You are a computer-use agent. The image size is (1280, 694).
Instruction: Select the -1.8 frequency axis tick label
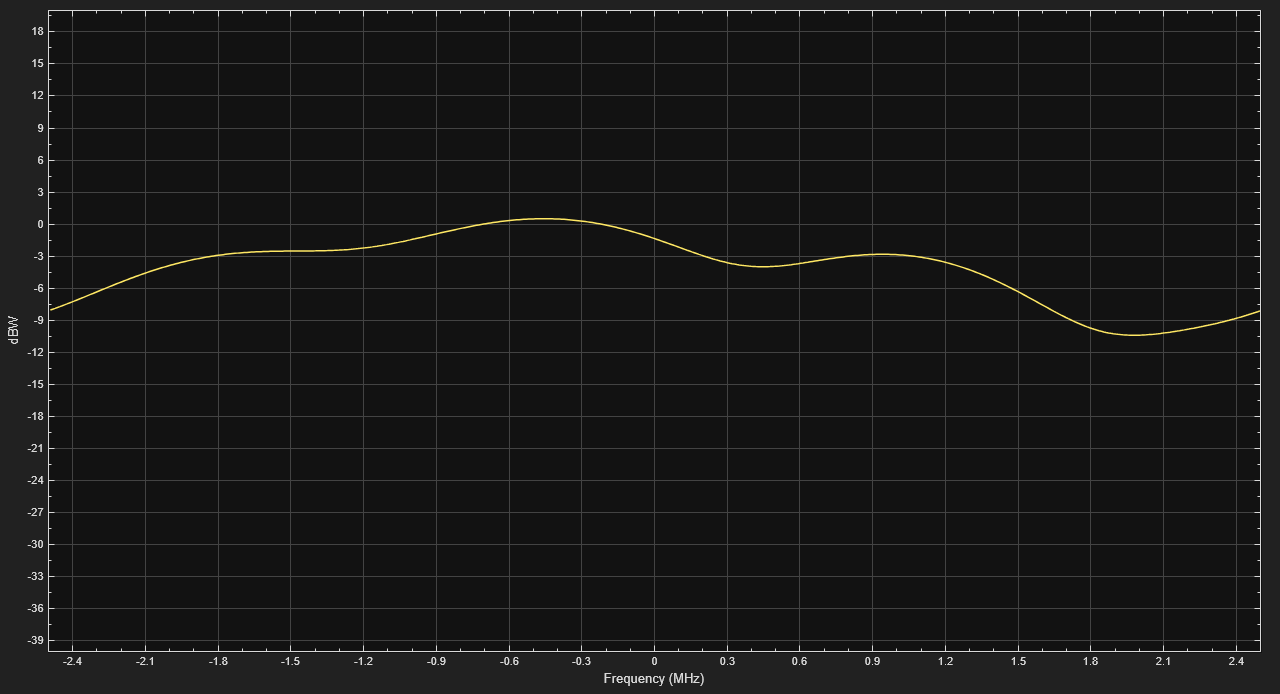point(217,661)
